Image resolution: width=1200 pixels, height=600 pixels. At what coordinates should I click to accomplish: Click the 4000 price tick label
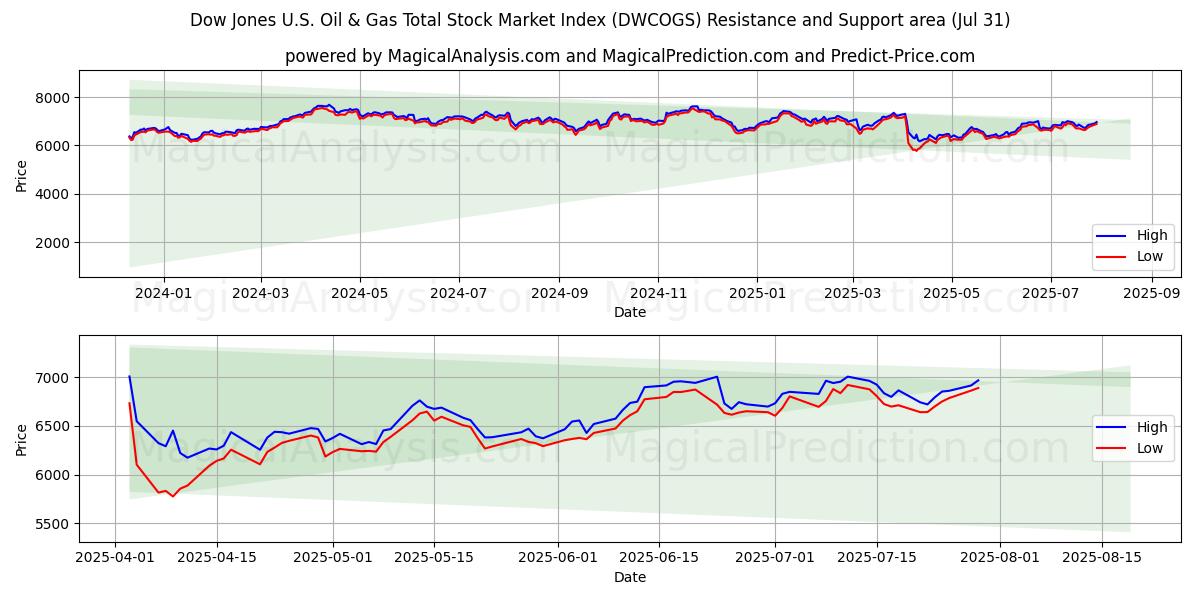[x=55, y=194]
